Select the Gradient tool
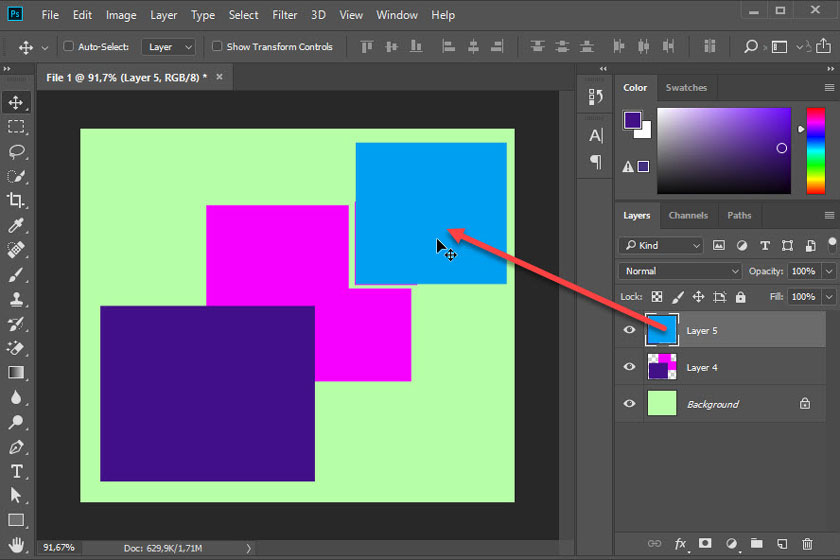Screen dimensions: 840x560 pyautogui.click(x=16, y=373)
